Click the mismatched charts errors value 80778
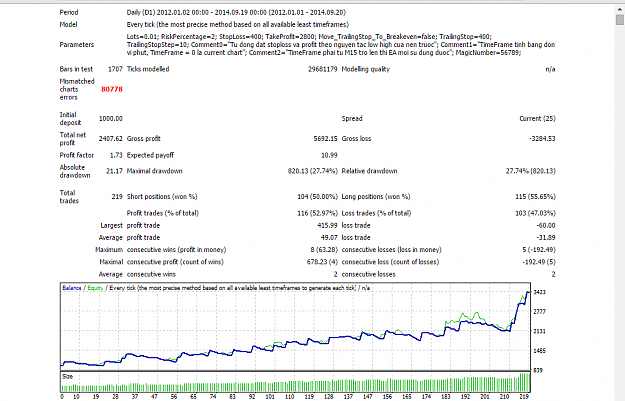Image resolution: width=625 pixels, height=401 pixels. point(112,89)
